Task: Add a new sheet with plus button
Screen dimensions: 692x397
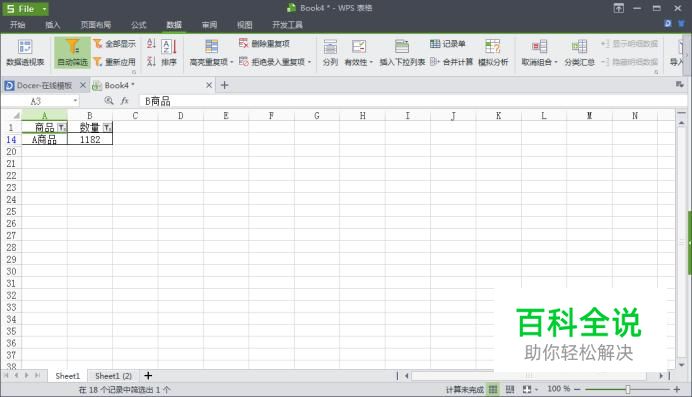Action: pos(148,376)
